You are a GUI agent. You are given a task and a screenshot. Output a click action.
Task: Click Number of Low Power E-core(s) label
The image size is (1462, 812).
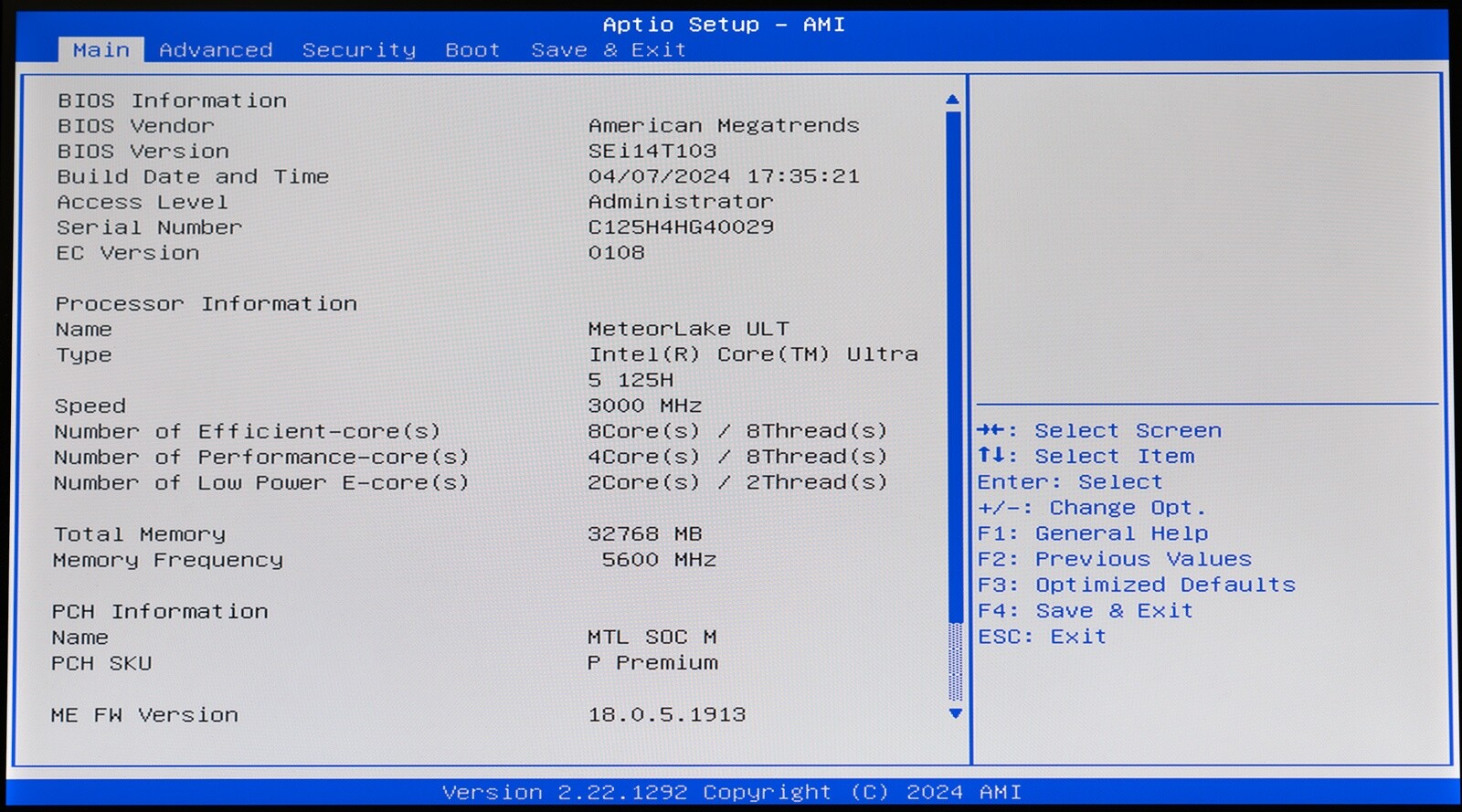pyautogui.click(x=261, y=483)
